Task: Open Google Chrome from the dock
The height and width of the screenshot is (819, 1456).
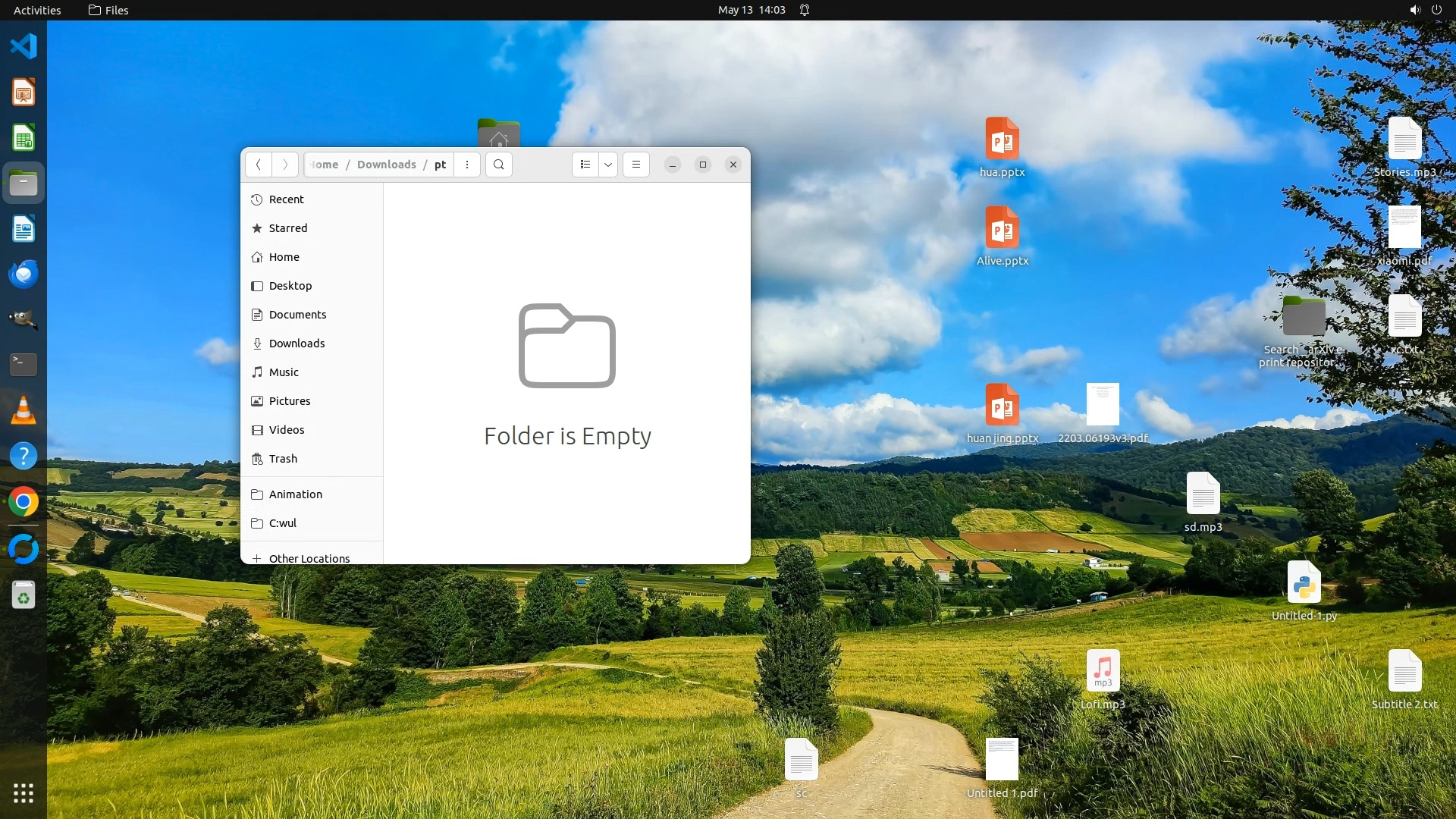Action: tap(24, 502)
